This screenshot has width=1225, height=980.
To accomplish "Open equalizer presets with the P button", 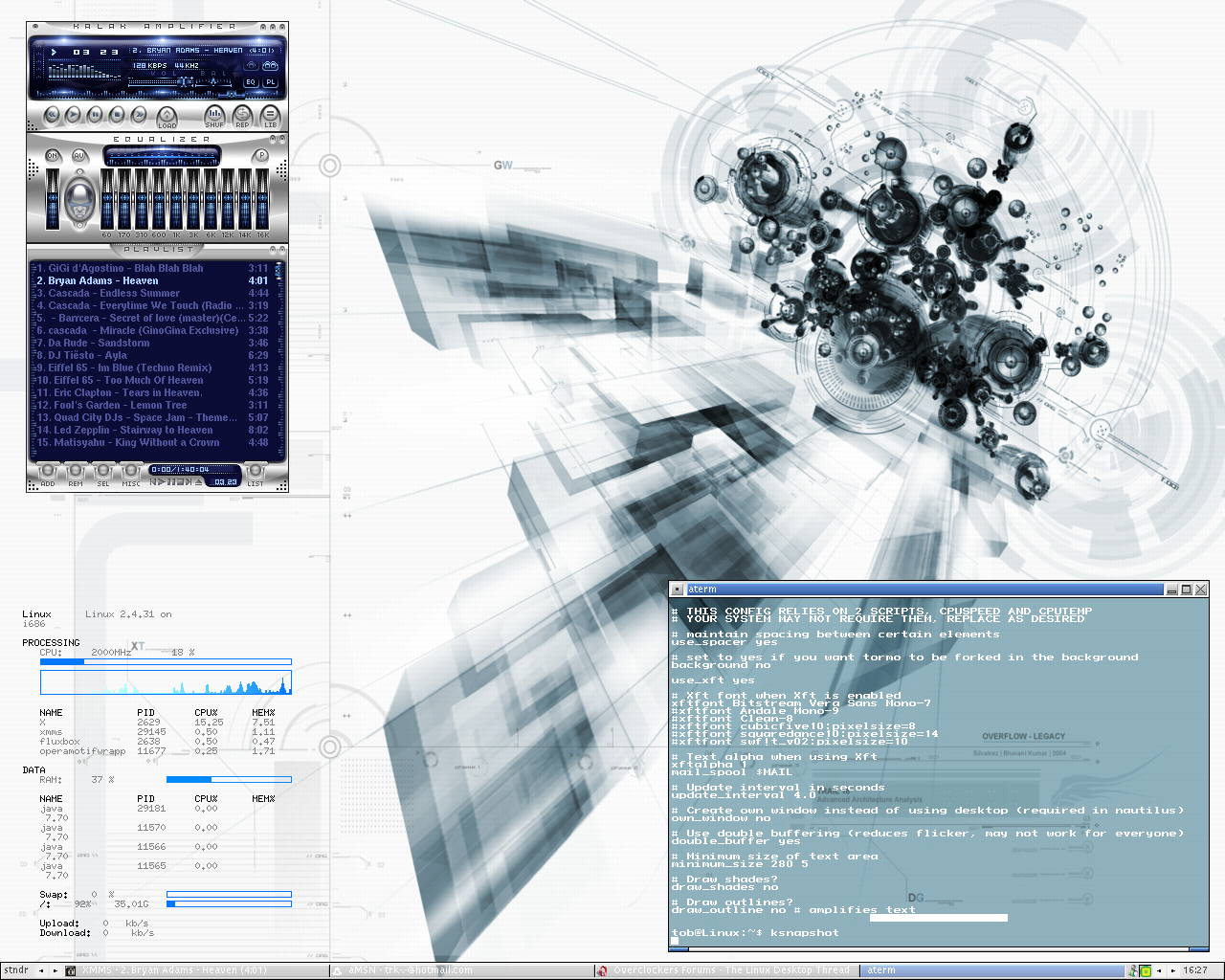I will (x=260, y=156).
